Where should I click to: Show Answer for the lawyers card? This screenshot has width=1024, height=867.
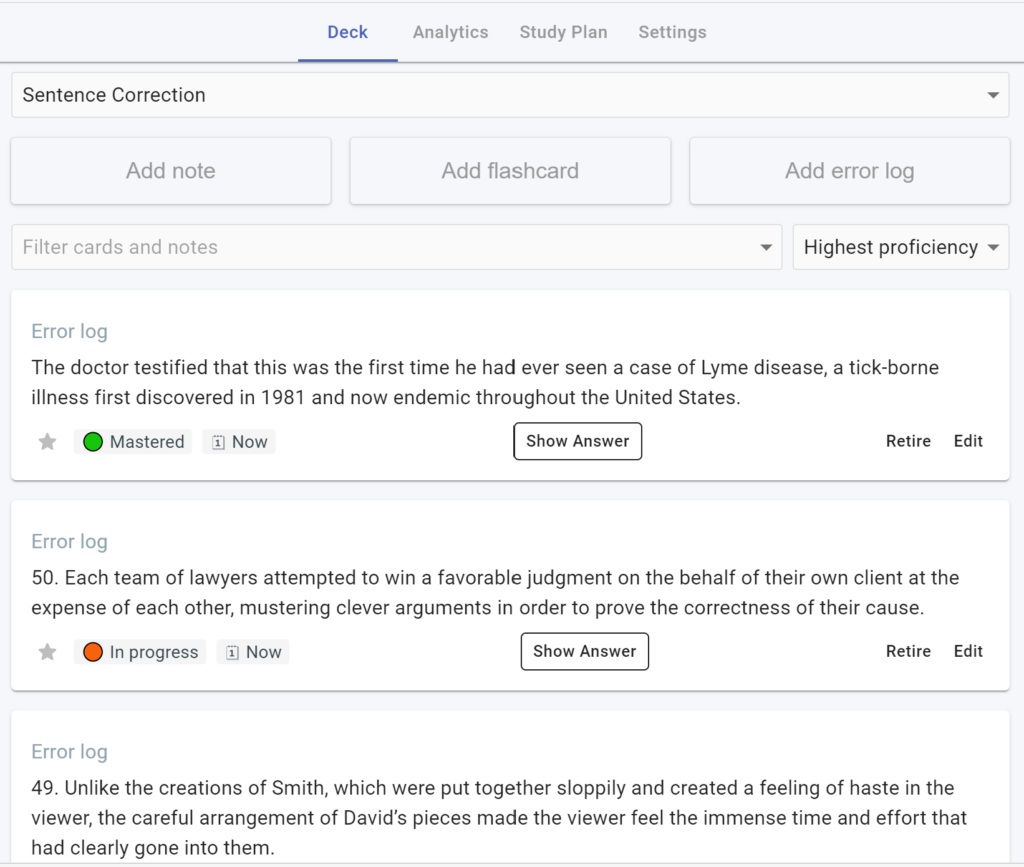pyautogui.click(x=584, y=652)
